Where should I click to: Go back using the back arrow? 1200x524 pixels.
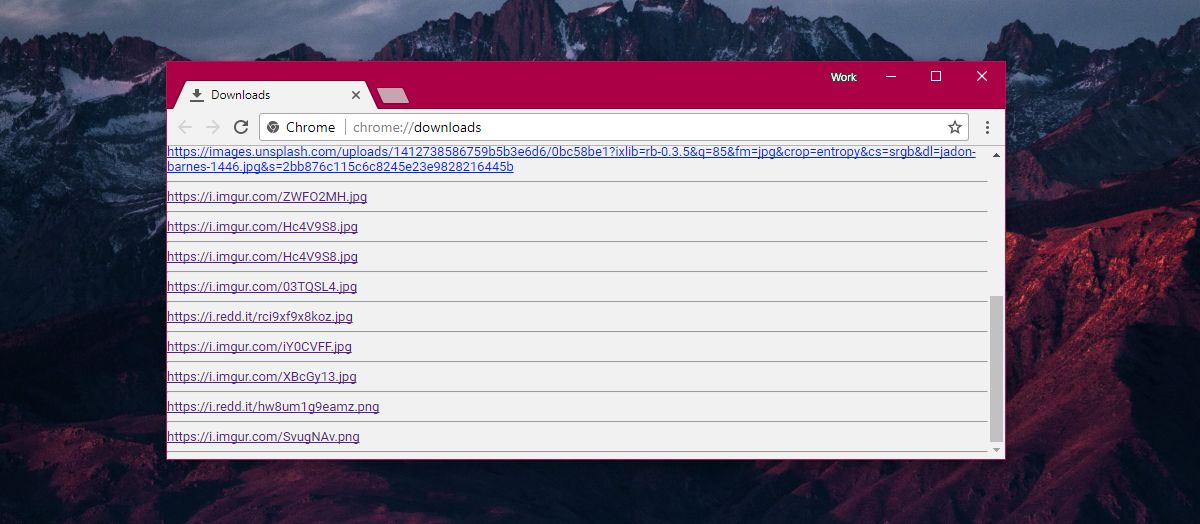point(184,127)
